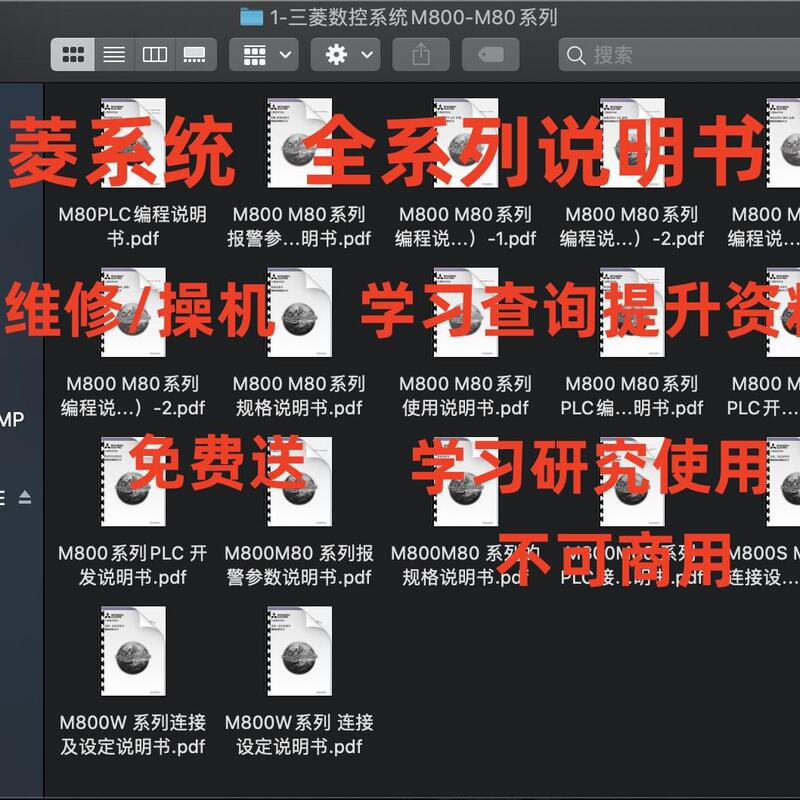
Task: Open the group-by grid dropdown
Action: [264, 54]
